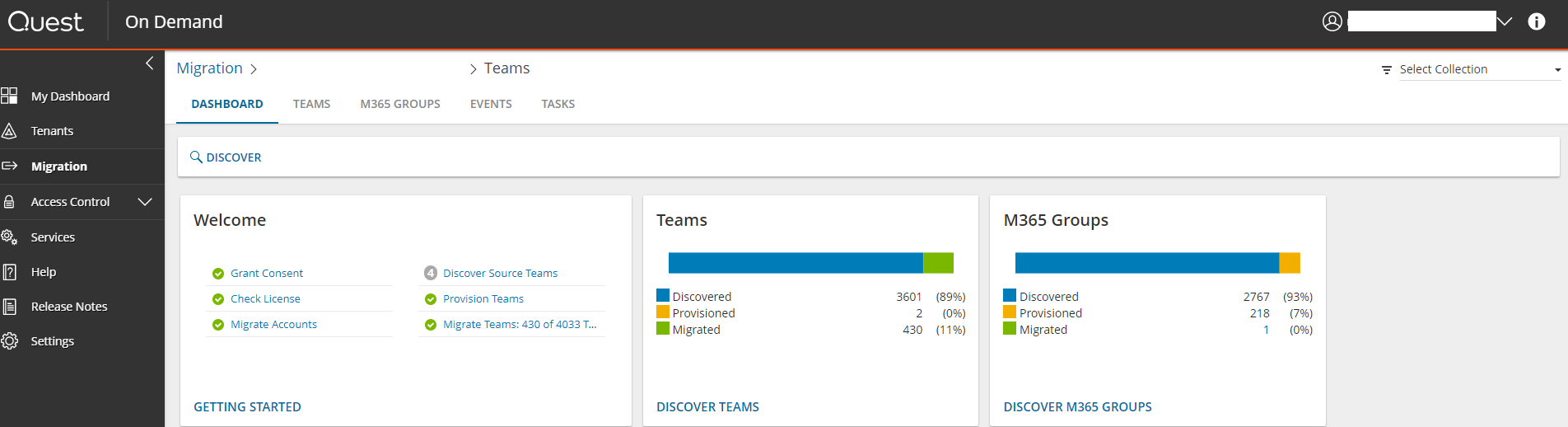Click the filter icon beside Select Collection
1568x427 pixels.
click(1386, 70)
